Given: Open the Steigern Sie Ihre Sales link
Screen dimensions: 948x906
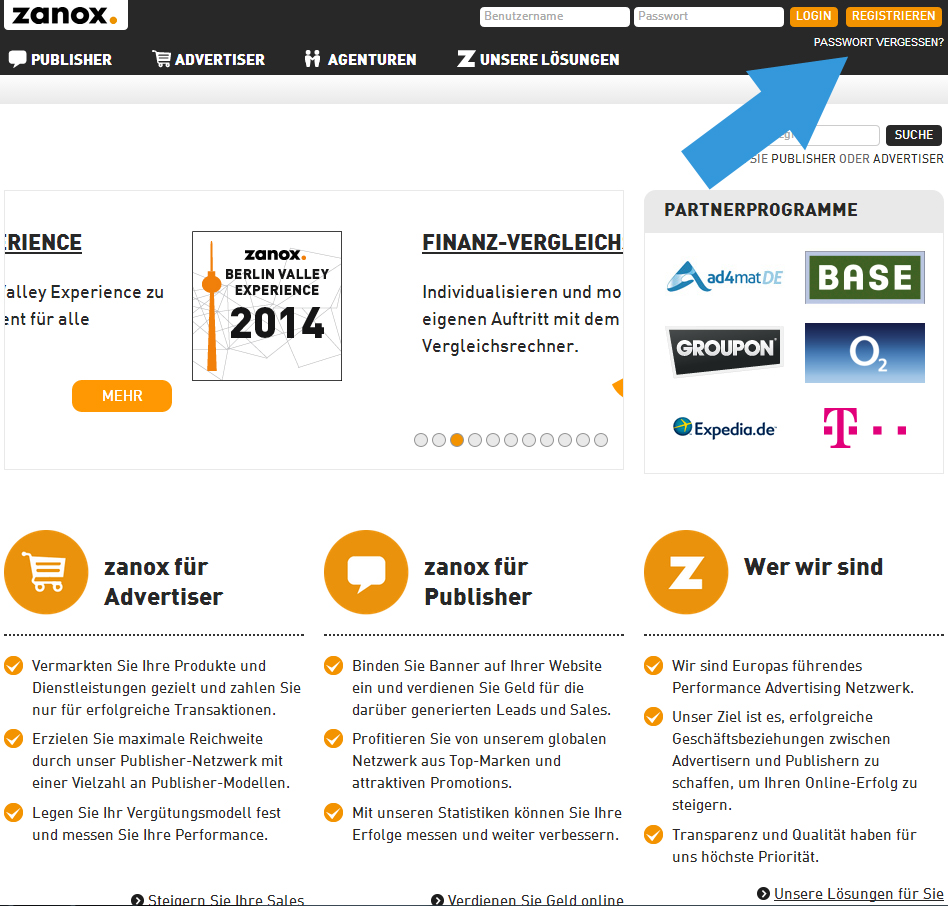Looking at the screenshot, I should click(x=226, y=899).
